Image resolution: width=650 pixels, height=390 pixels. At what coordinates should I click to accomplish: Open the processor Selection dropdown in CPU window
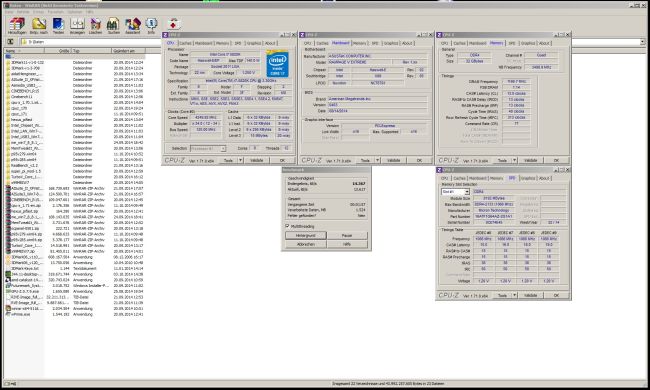(208, 148)
